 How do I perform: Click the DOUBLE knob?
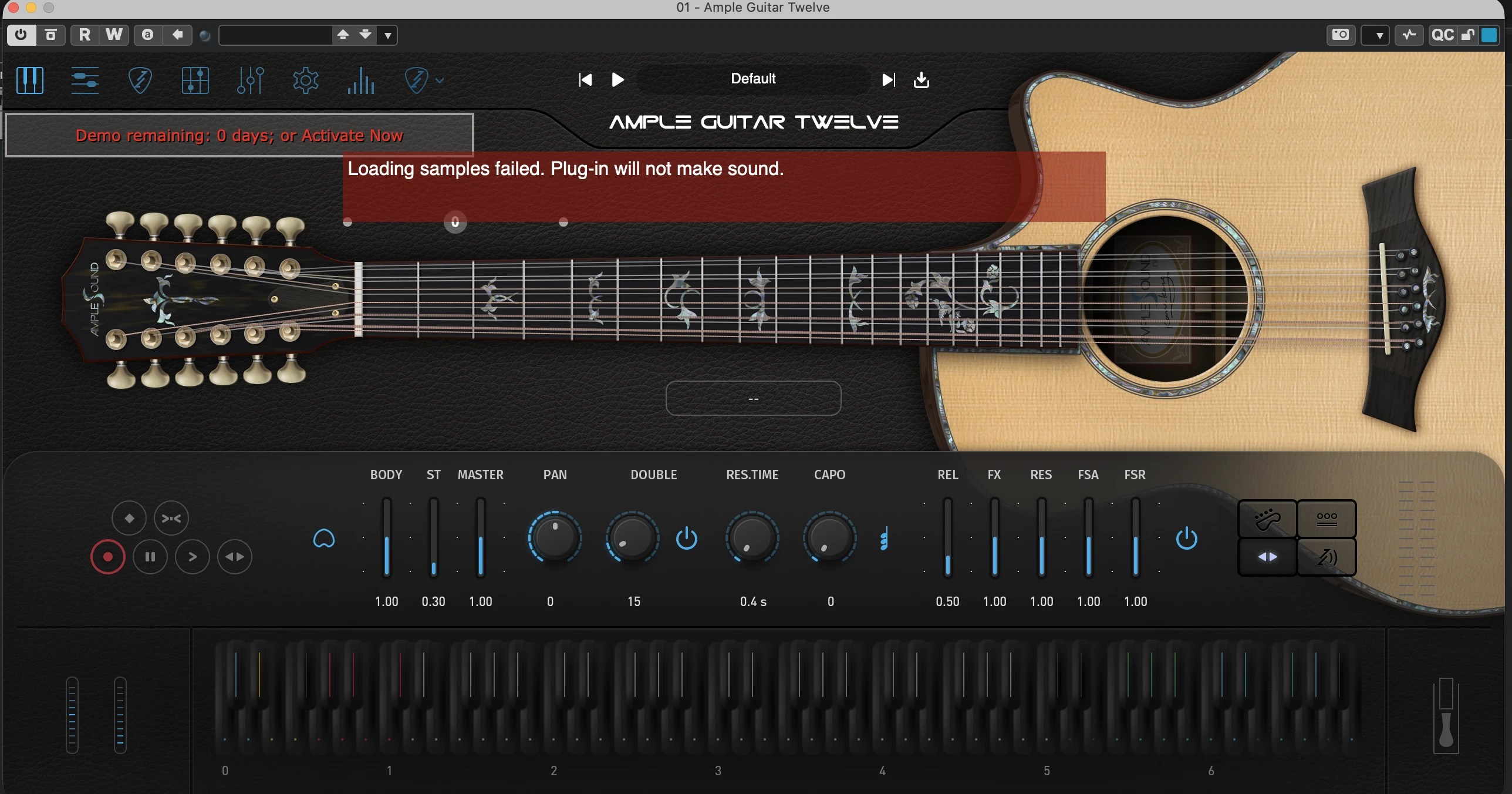tap(633, 537)
